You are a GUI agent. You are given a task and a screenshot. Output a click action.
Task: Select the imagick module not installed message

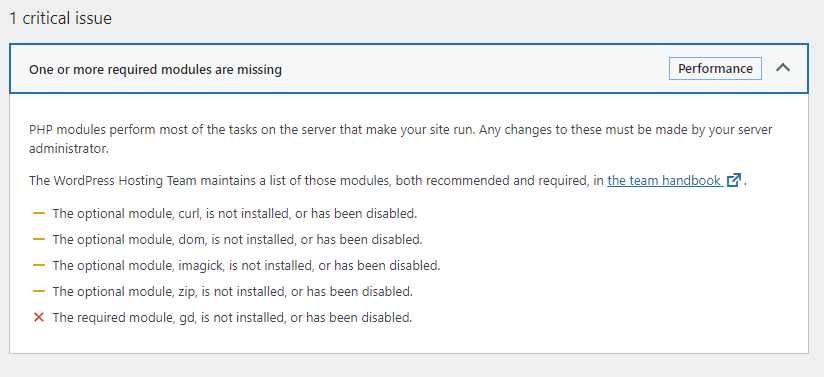point(246,266)
